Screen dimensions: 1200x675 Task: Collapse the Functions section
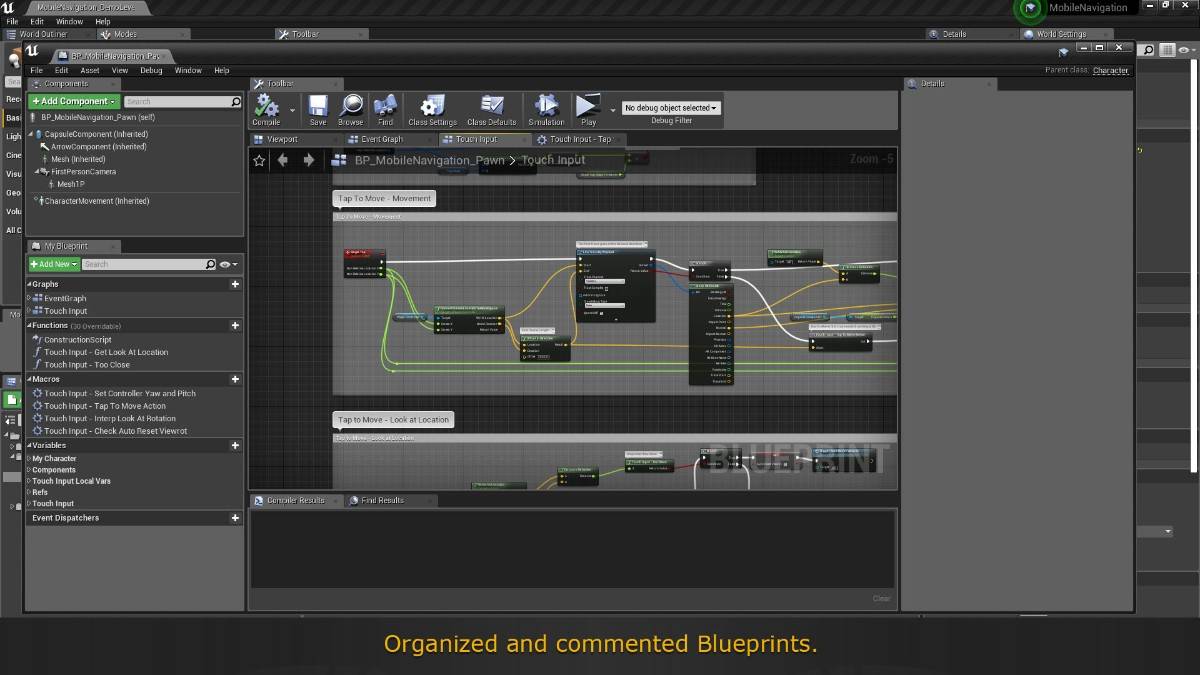point(29,326)
